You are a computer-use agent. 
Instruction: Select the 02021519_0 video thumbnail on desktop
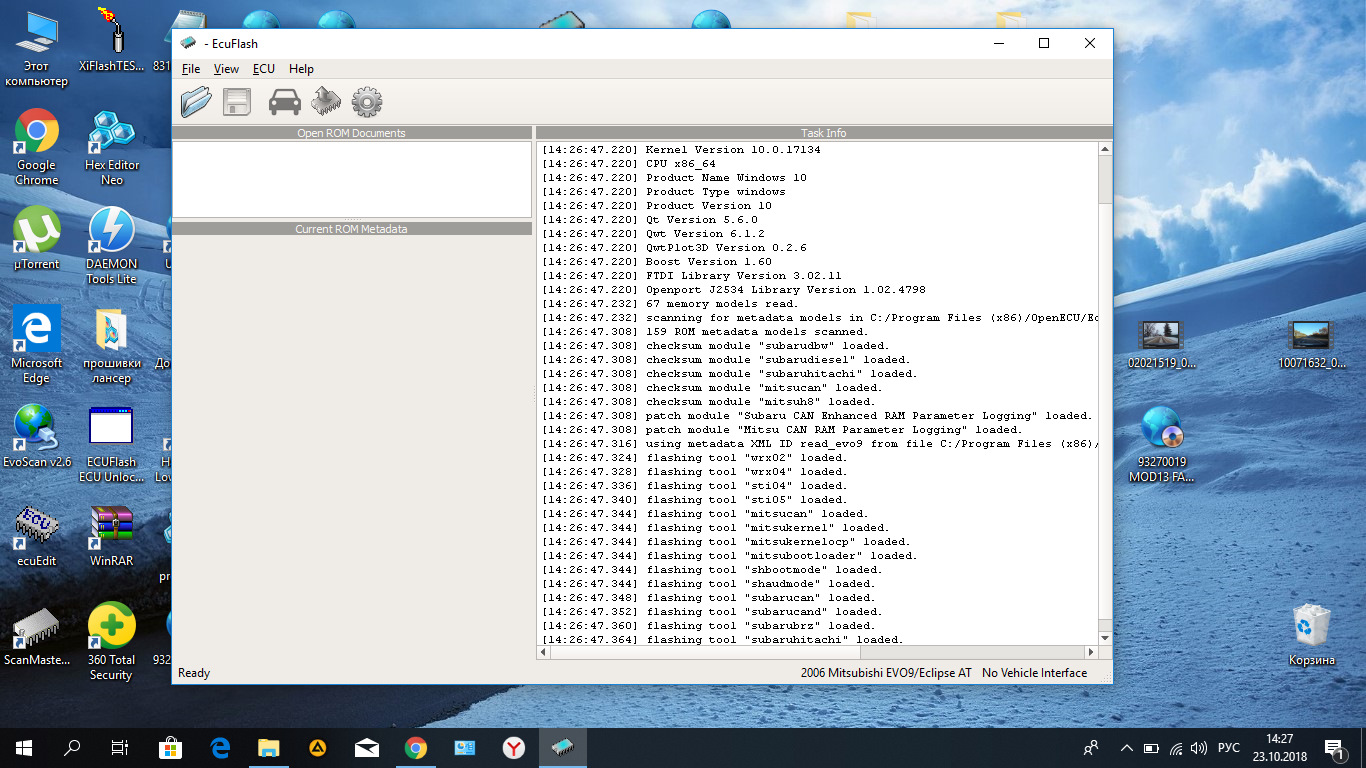point(1161,345)
